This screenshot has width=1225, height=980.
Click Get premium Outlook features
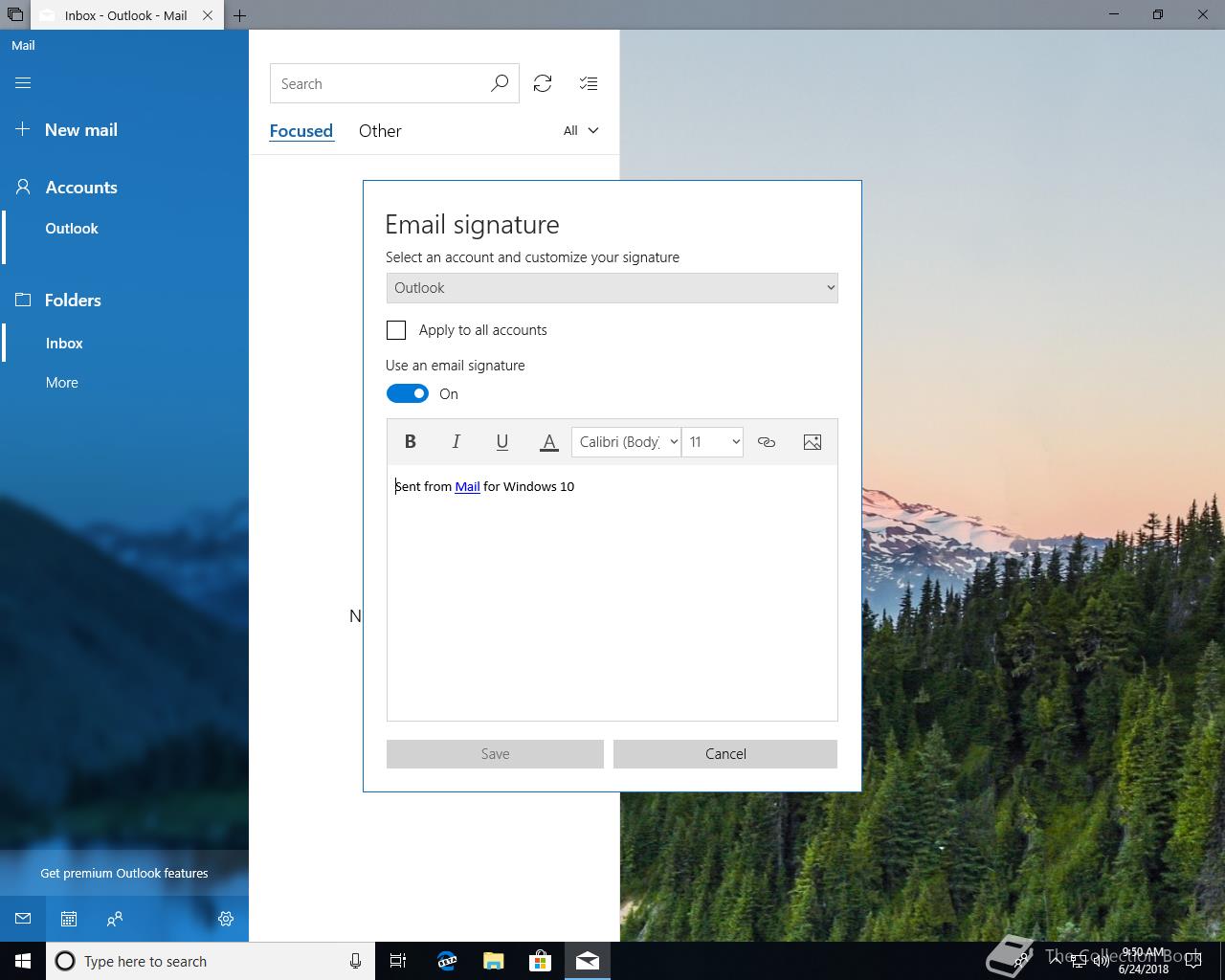(x=124, y=873)
